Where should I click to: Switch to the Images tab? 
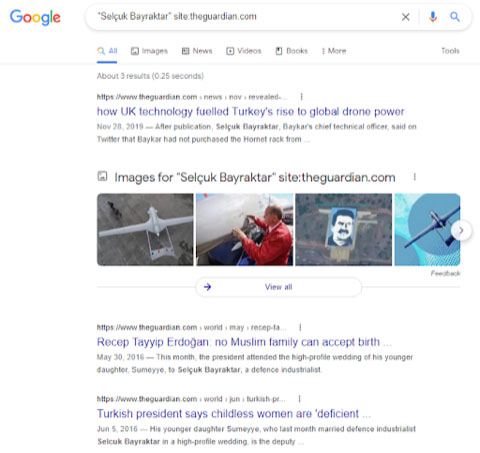pyautogui.click(x=149, y=51)
